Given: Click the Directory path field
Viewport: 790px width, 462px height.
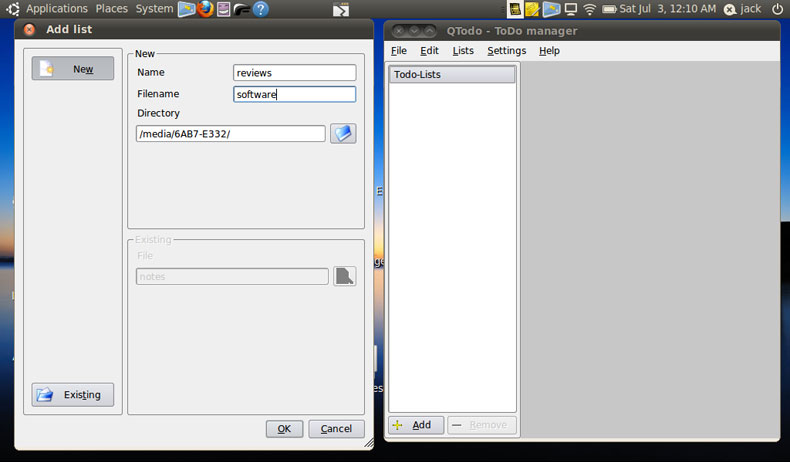Looking at the screenshot, I should click(230, 134).
